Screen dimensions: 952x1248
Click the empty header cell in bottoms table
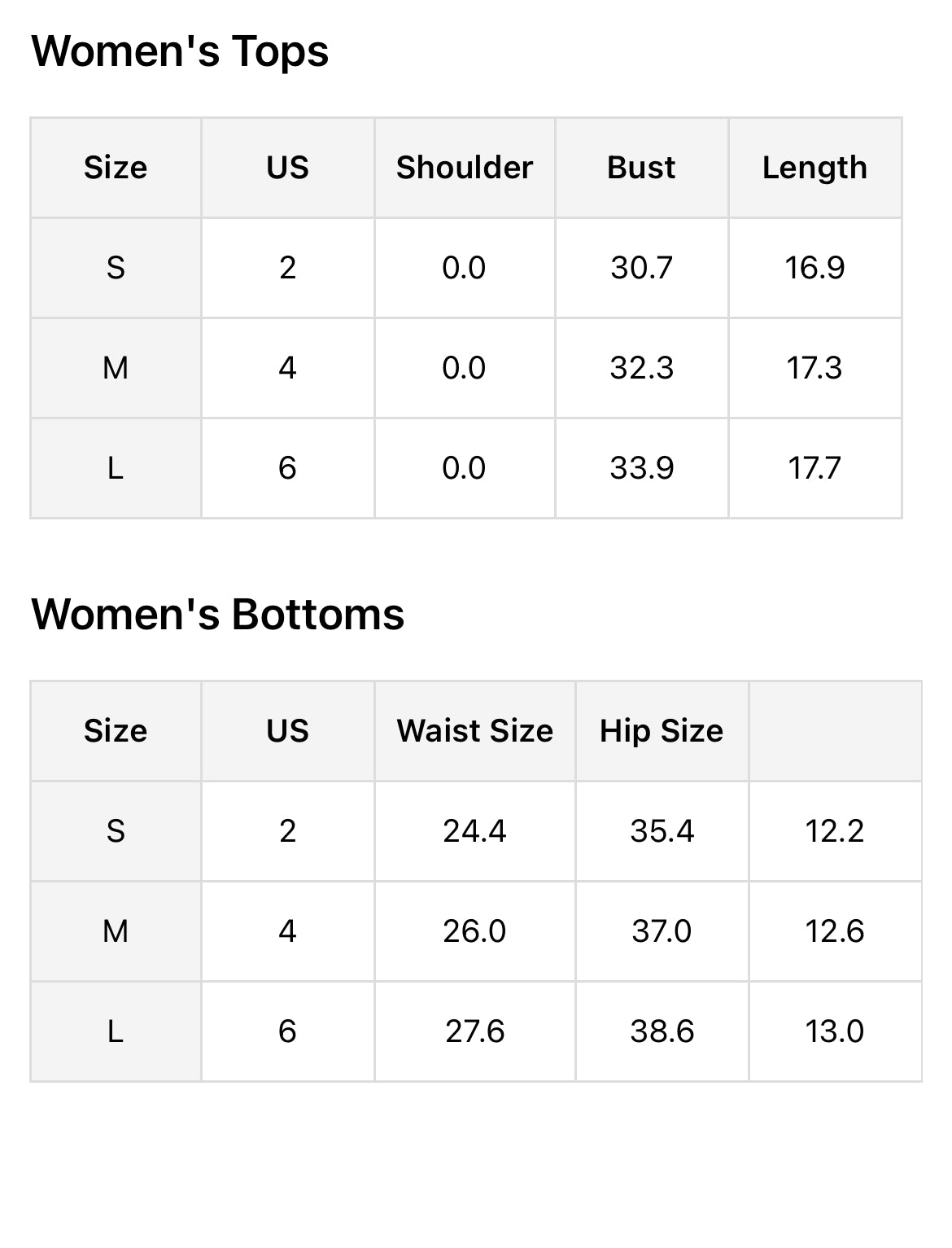point(835,731)
